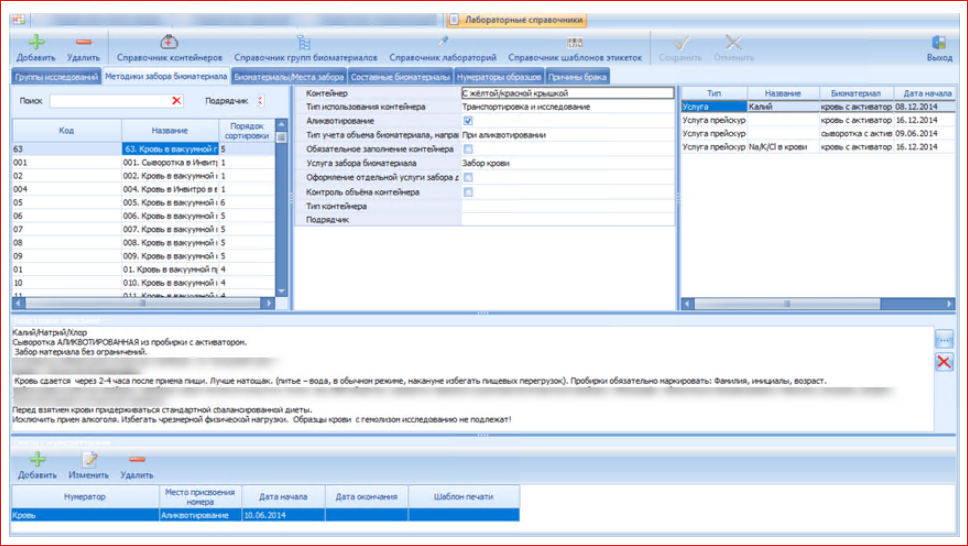968x546 pixels.
Task: Open Справочник шаблонов этикеток
Action: 574,43
